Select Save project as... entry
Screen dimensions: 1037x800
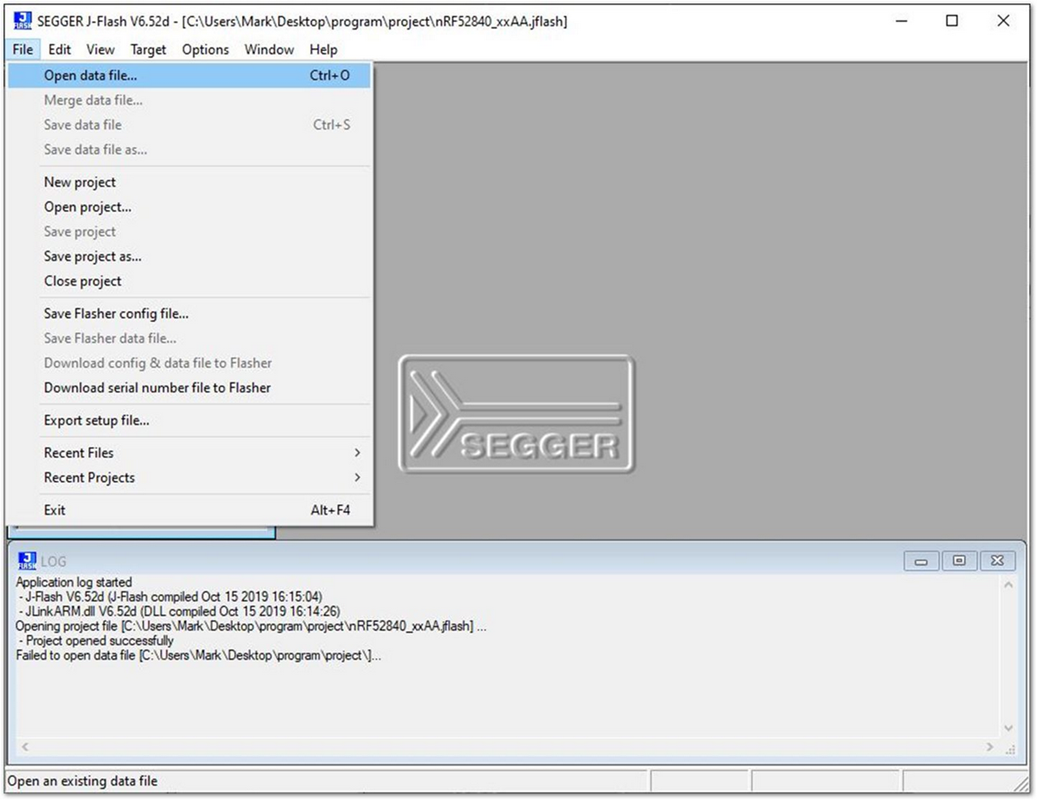[189, 257]
